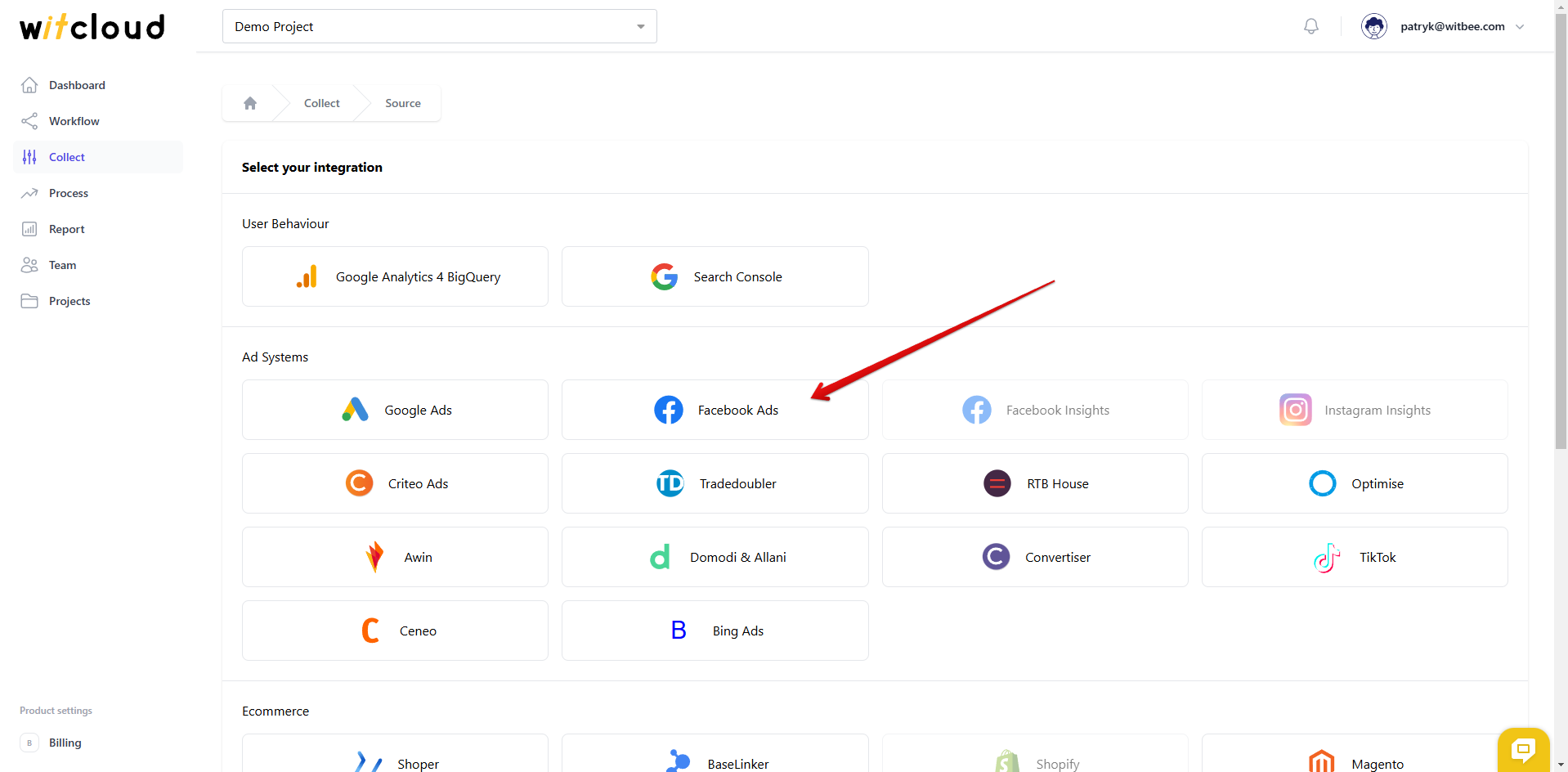Click the Criteo Ads logo icon
The height and width of the screenshot is (772, 1568).
[x=360, y=483]
